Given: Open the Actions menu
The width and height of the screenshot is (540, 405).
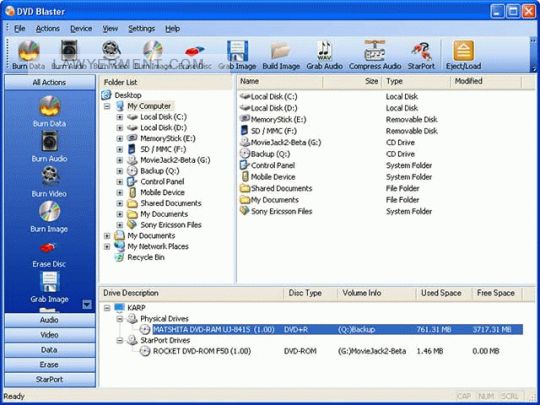Looking at the screenshot, I should [x=48, y=29].
